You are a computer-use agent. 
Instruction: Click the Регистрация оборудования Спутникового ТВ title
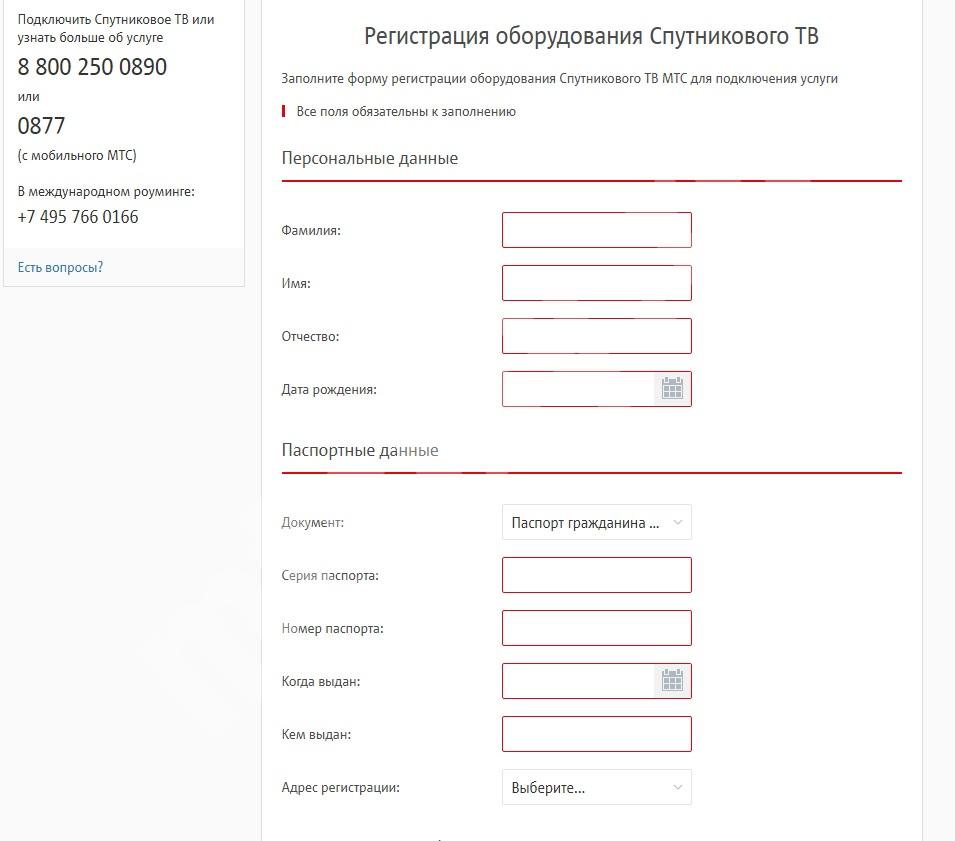tap(591, 37)
